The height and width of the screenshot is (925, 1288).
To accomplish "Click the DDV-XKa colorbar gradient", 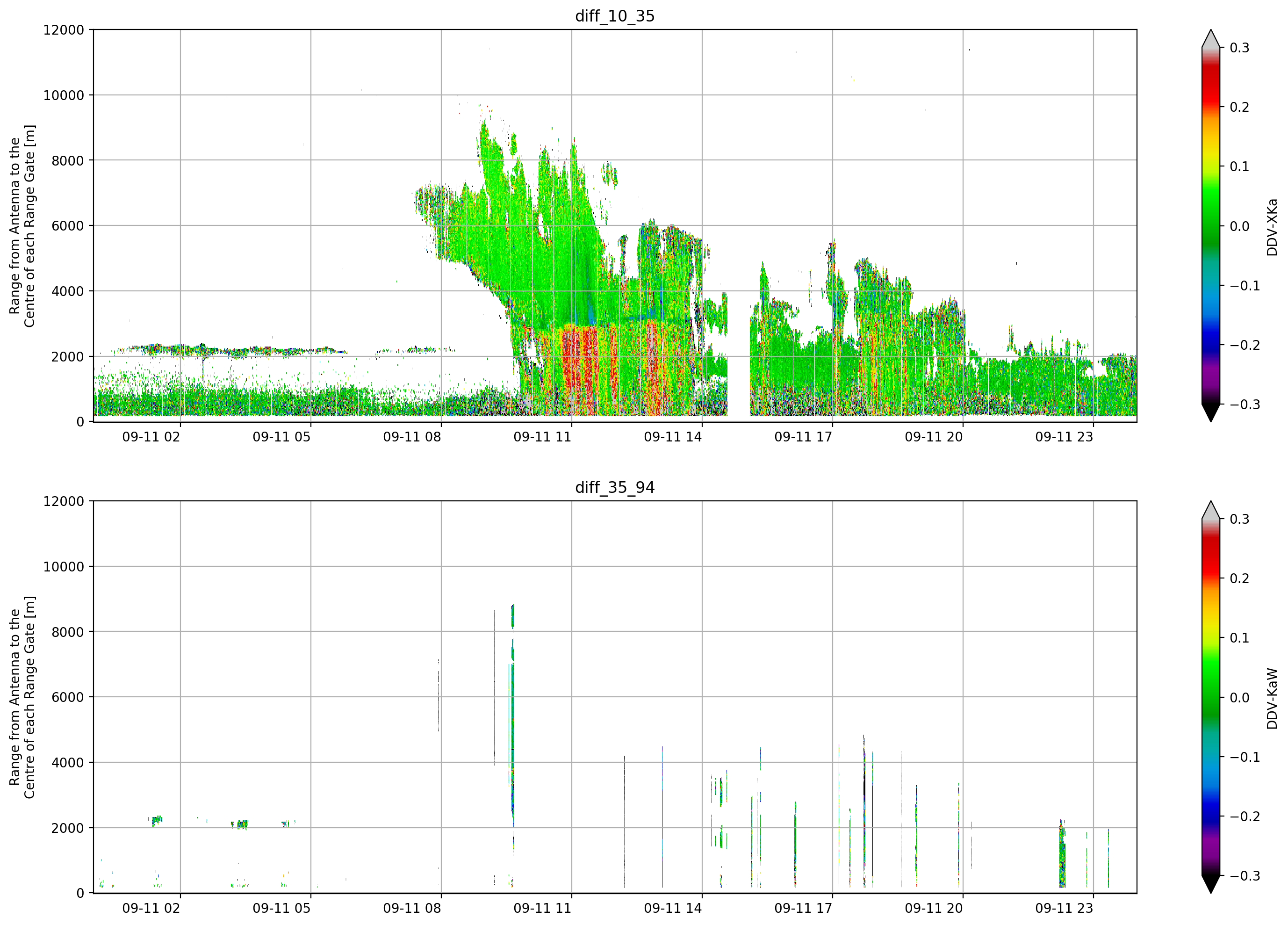I will coord(1210,225).
